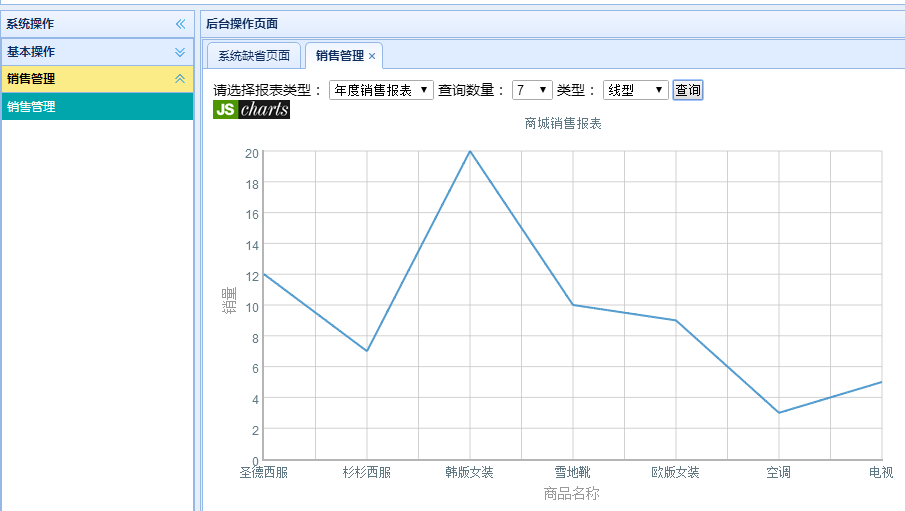905x511 pixels.
Task: Open the 年度销售报表 report type dropdown
Action: (x=381, y=90)
